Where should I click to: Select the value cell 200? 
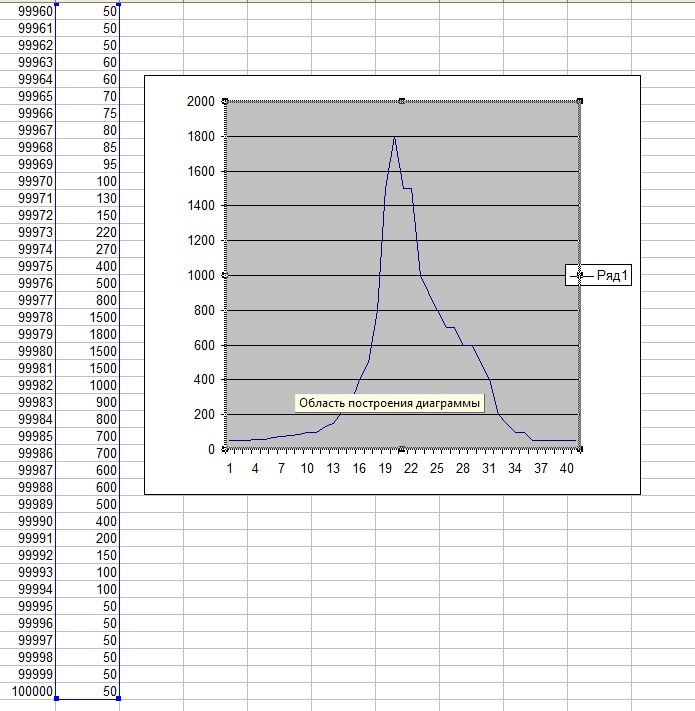point(87,538)
